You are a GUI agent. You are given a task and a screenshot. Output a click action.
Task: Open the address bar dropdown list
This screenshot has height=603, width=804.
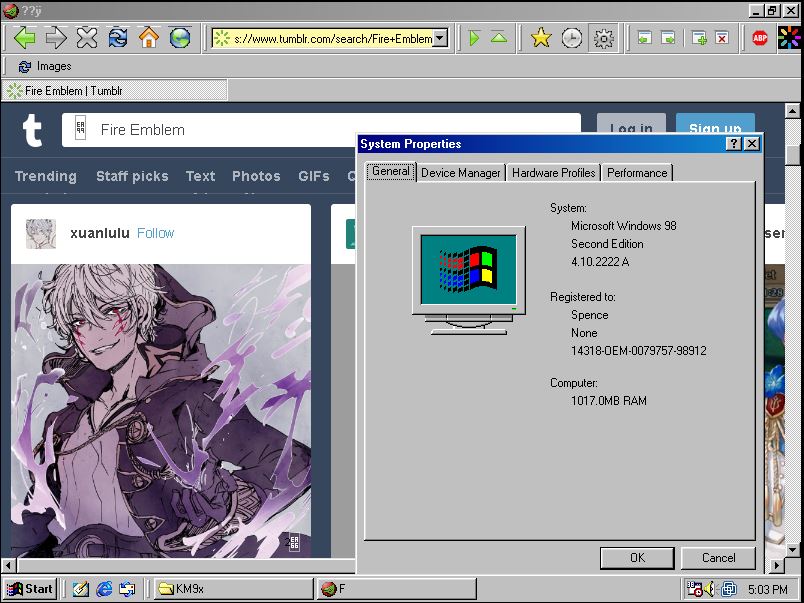point(440,37)
